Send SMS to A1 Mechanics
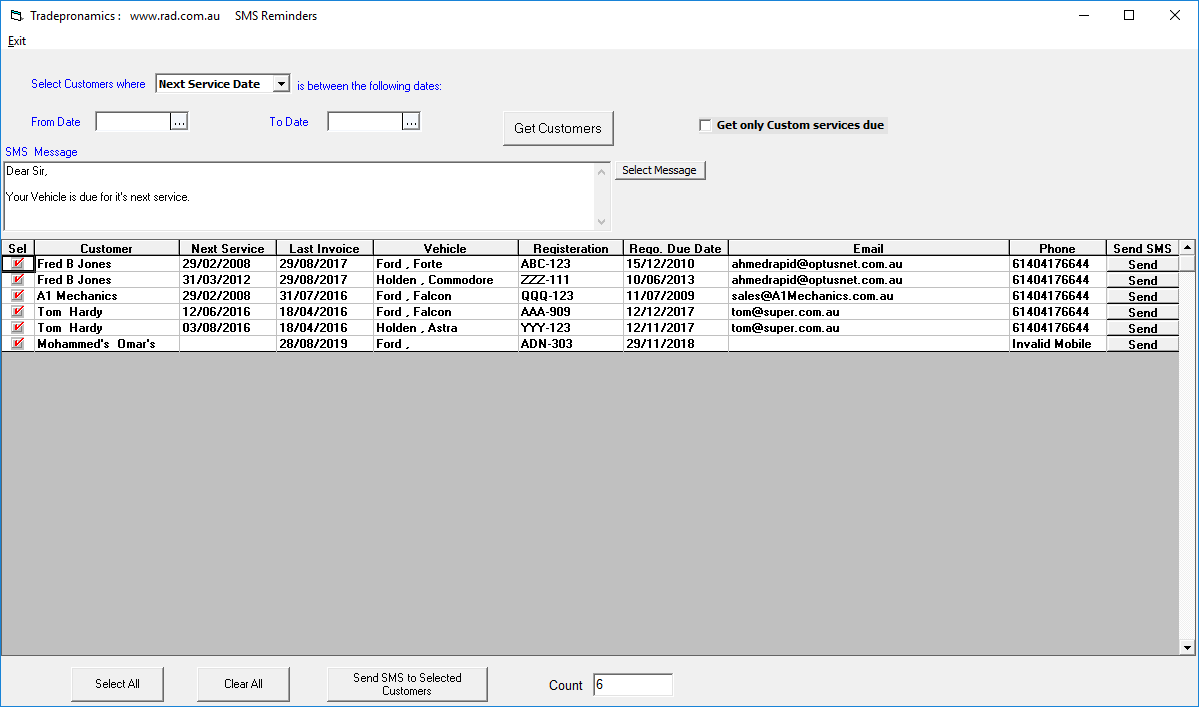Screen dimensions: 1199x707 (1142, 297)
